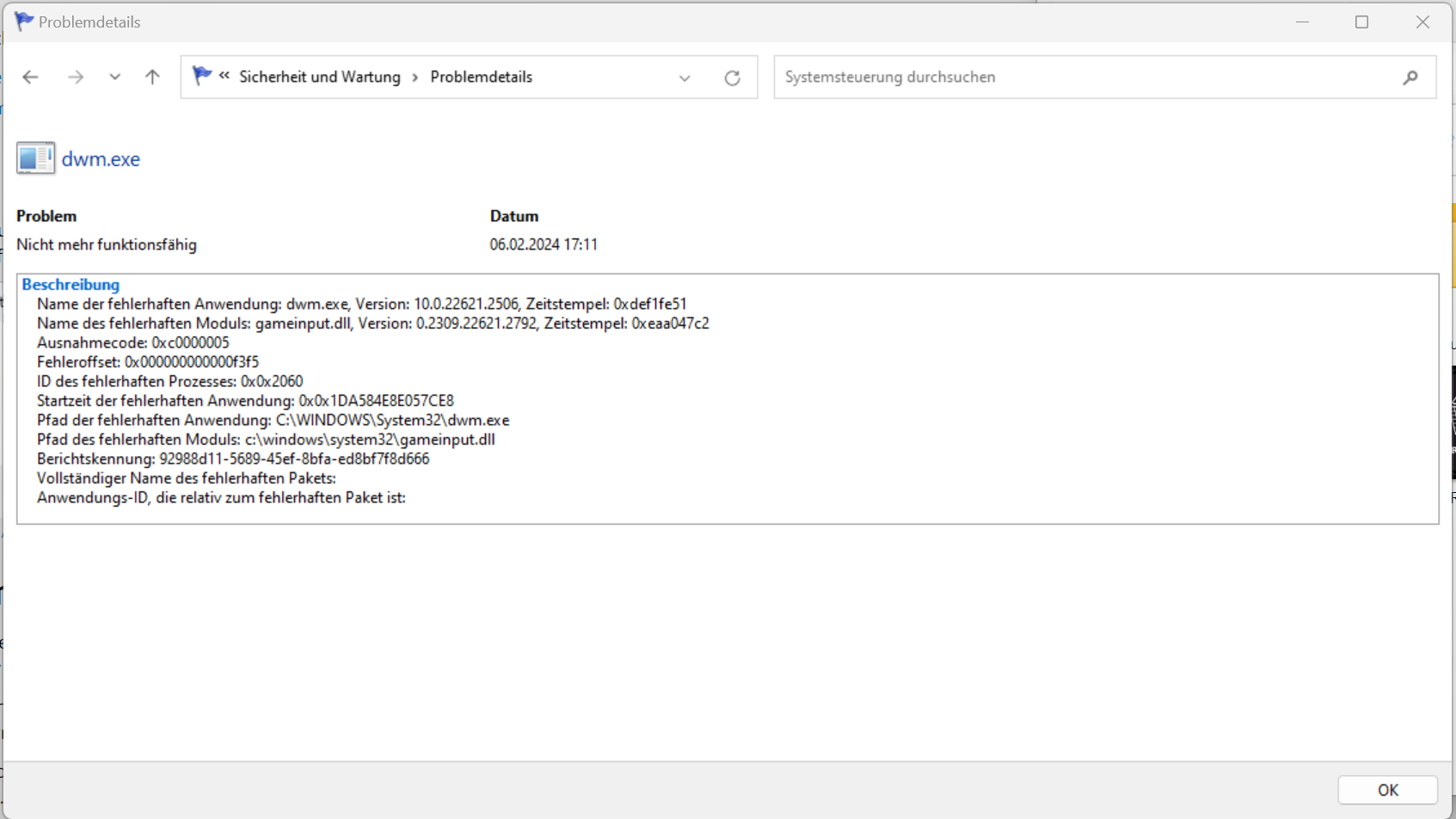This screenshot has height=819, width=1456.
Task: Select the Berichtskennung line
Action: (233, 459)
